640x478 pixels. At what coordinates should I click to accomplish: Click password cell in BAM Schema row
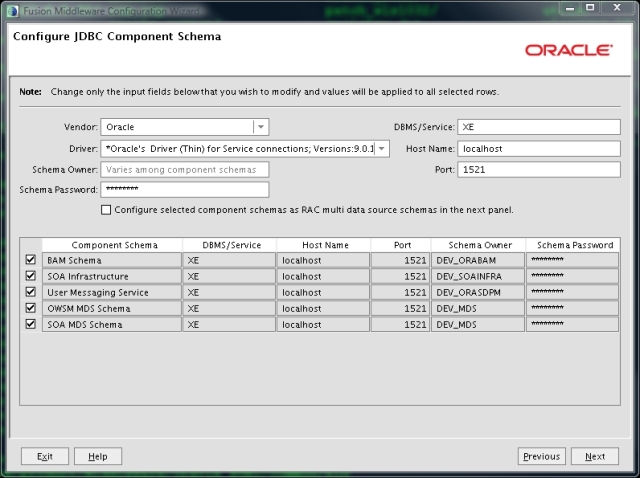tap(573, 260)
